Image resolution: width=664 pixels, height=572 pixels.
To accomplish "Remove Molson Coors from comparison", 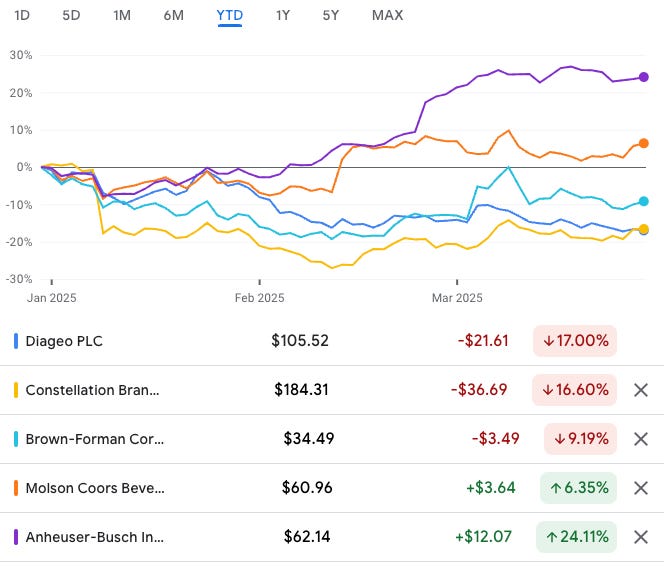I will (641, 488).
